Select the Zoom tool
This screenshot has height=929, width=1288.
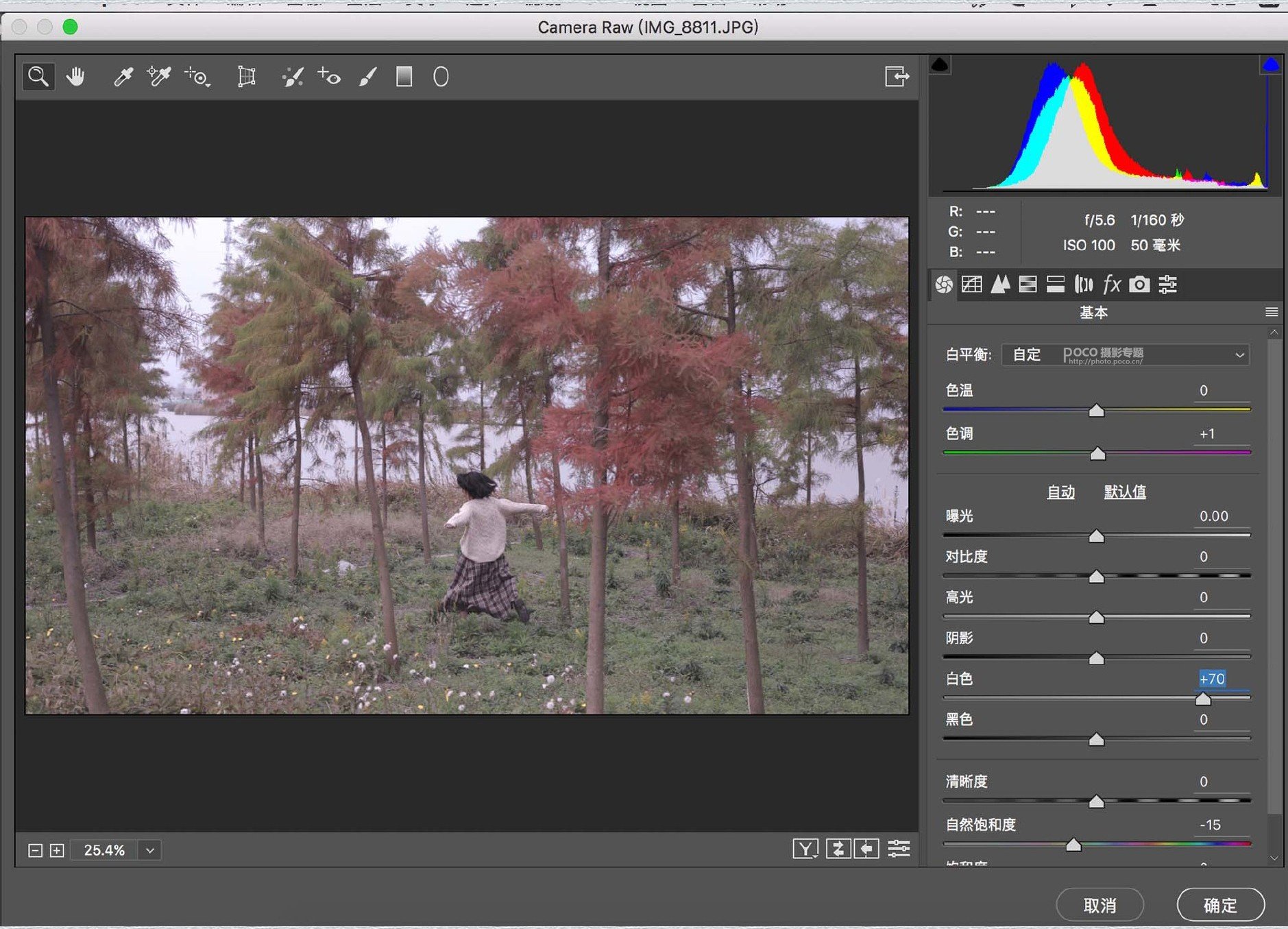[38, 77]
